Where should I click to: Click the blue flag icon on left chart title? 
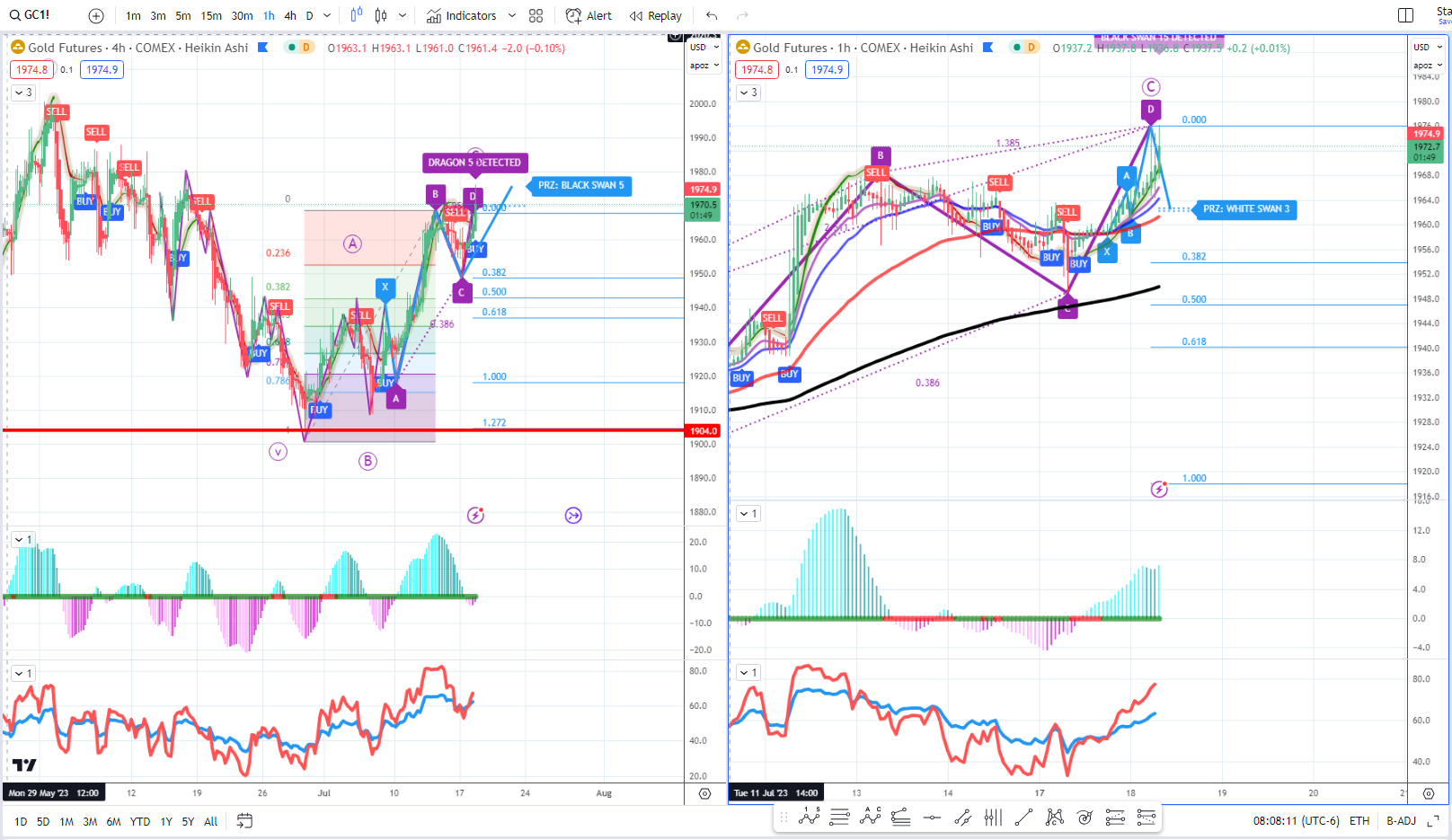[x=263, y=48]
